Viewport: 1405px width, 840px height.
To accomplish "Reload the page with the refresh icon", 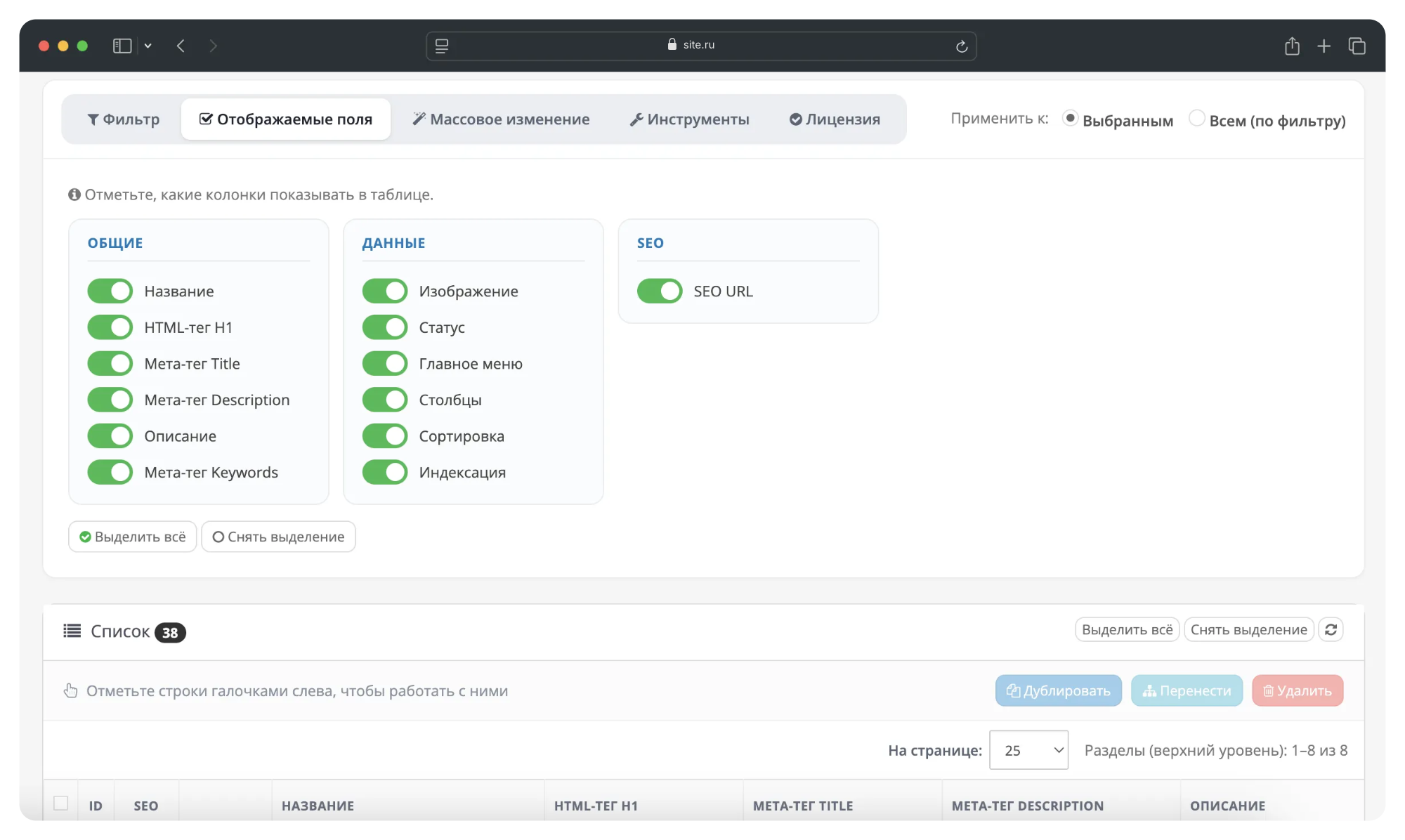I will [x=962, y=46].
